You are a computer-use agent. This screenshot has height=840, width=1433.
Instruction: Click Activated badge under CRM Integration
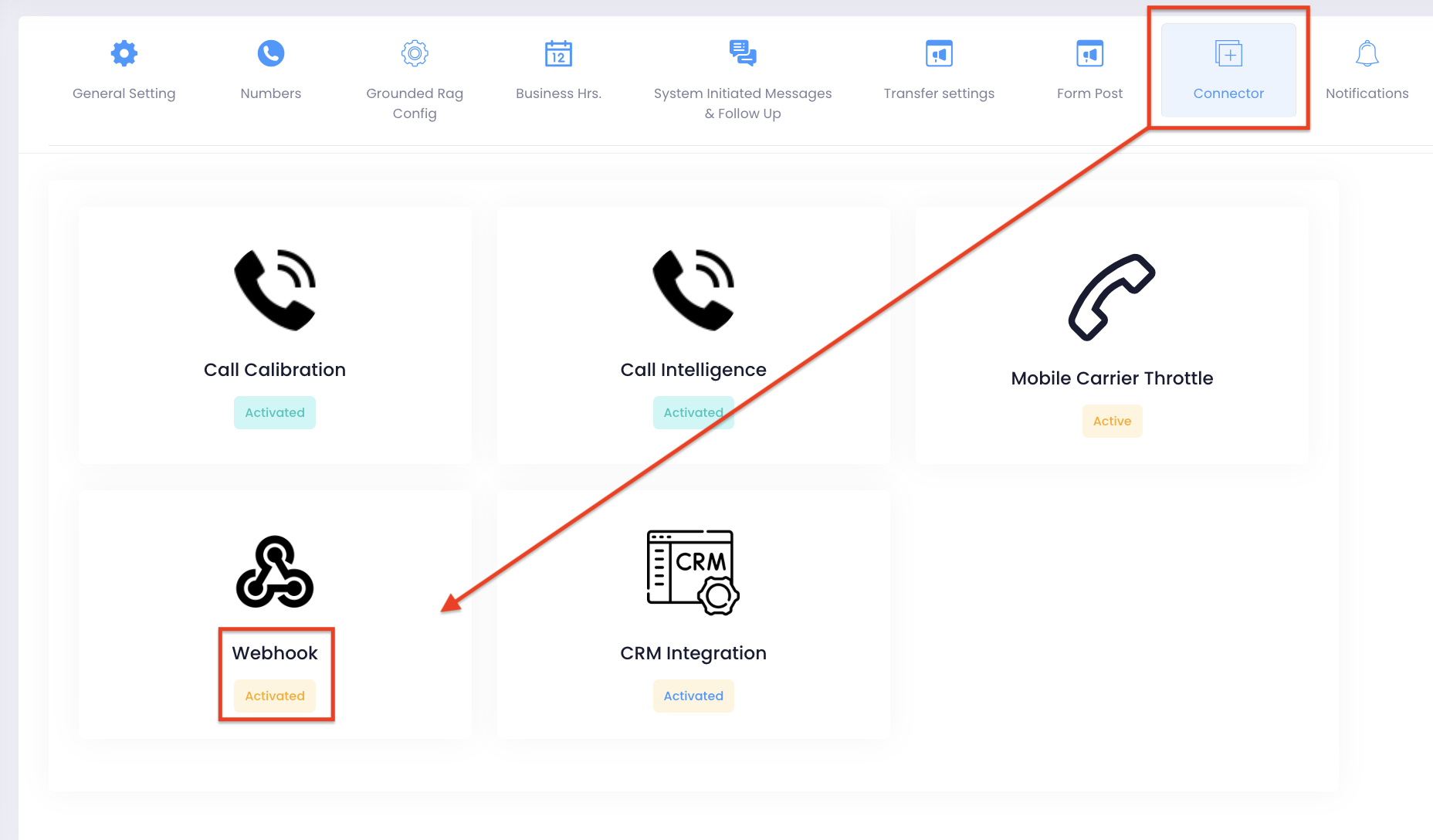coord(693,696)
